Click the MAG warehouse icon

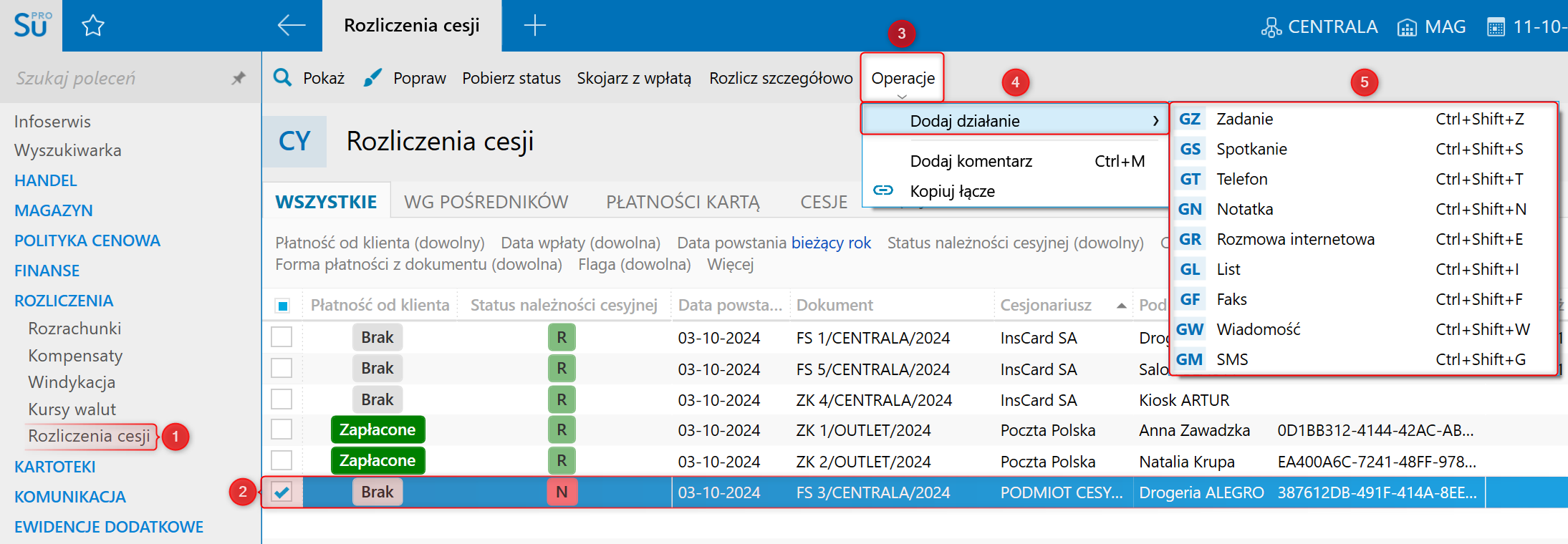coord(1407,27)
